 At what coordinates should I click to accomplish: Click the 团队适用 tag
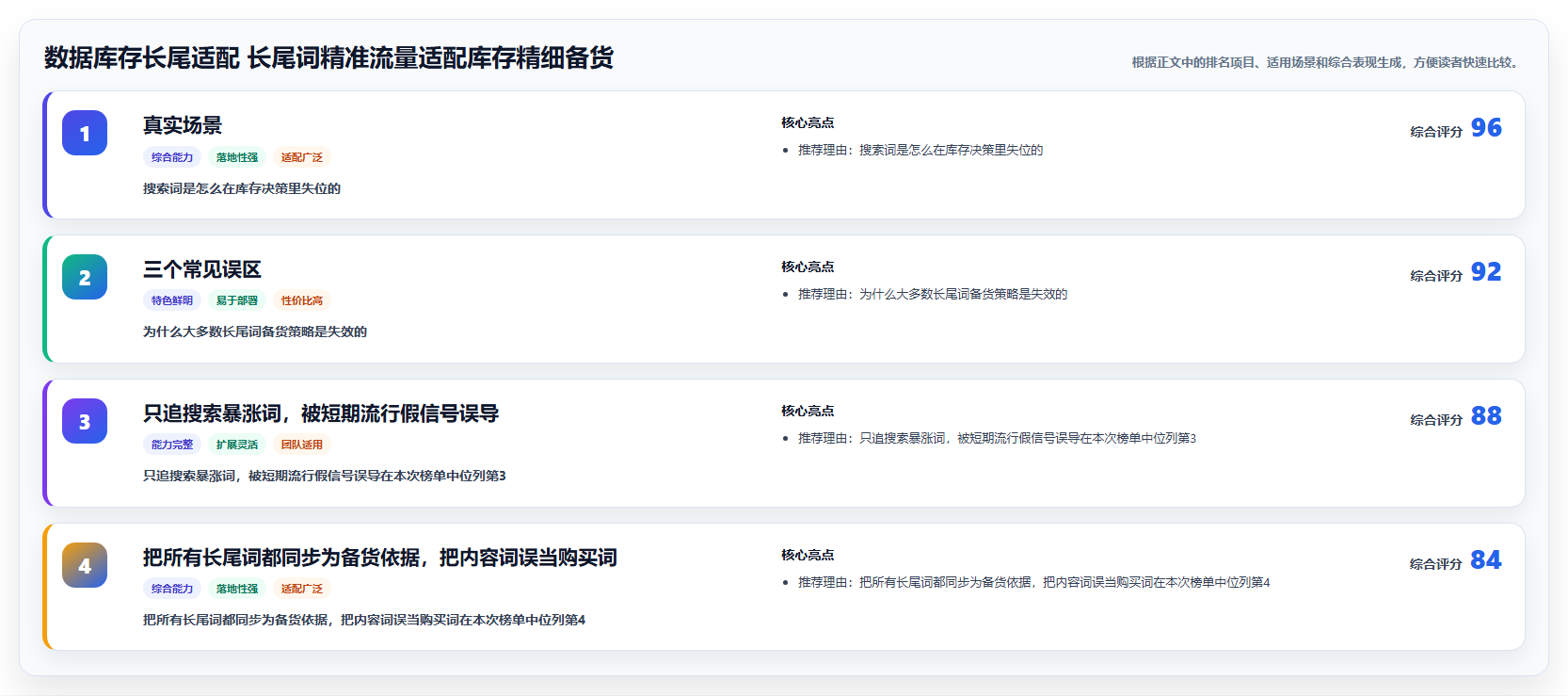click(302, 445)
